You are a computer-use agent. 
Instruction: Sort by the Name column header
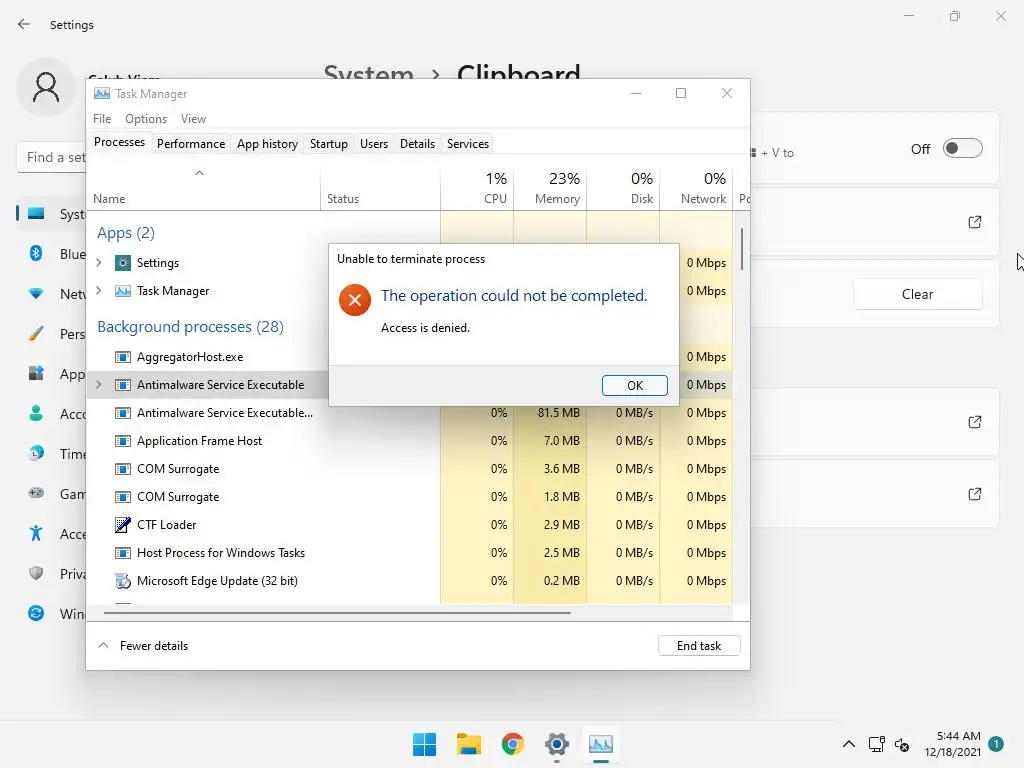203,188
